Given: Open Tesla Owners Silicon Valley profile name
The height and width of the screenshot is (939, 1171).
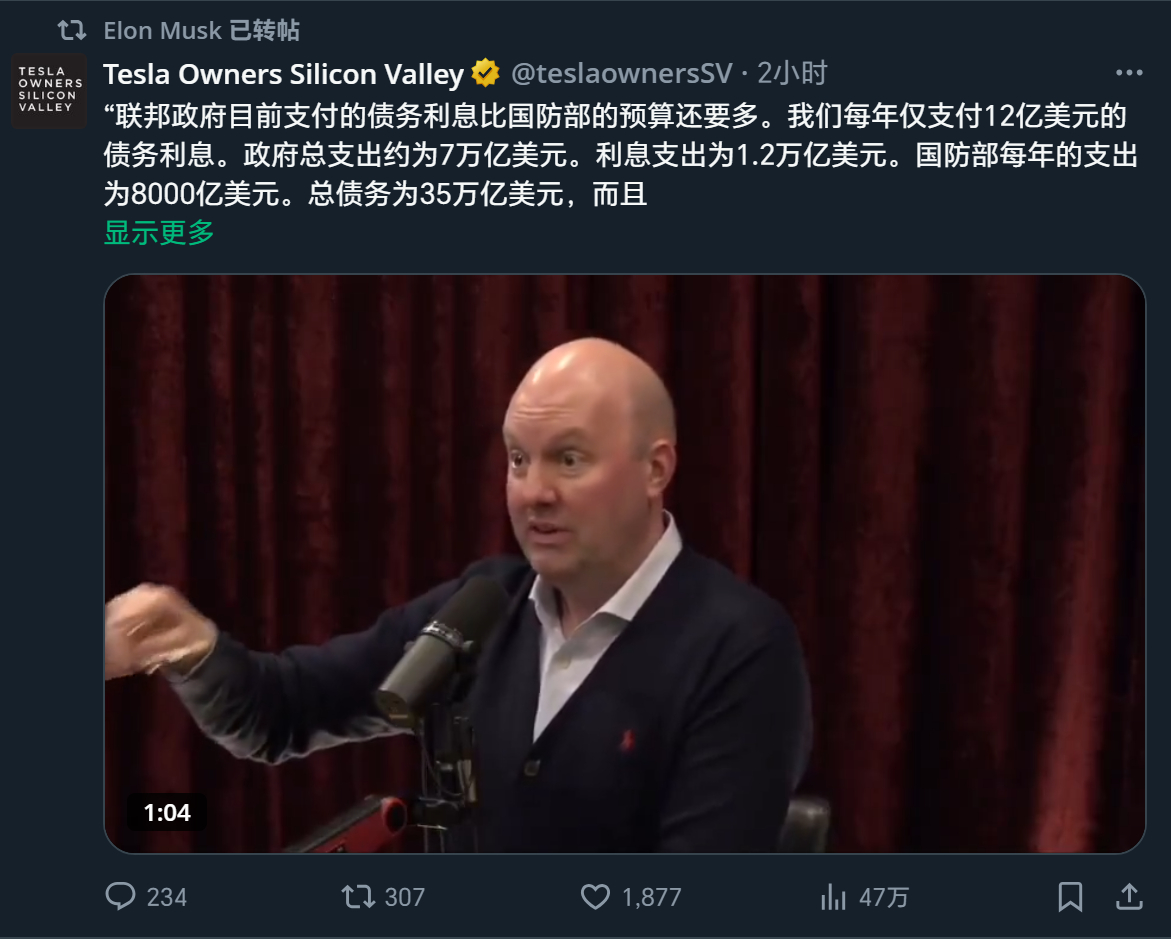Looking at the screenshot, I should tap(284, 74).
